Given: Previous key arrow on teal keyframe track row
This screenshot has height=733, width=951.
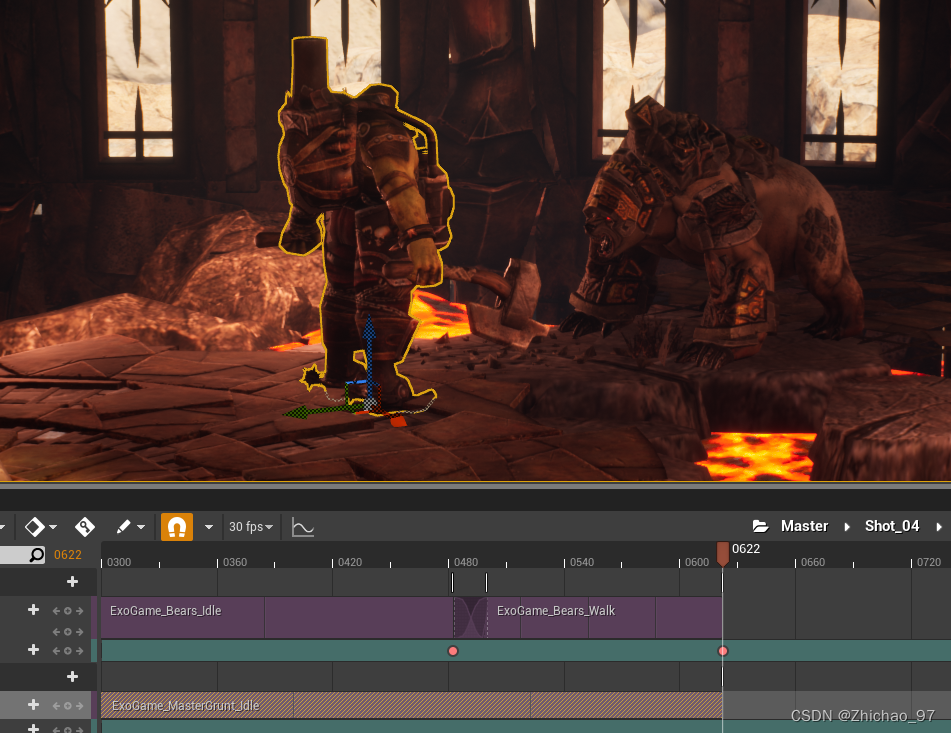Looking at the screenshot, I should [x=56, y=651].
